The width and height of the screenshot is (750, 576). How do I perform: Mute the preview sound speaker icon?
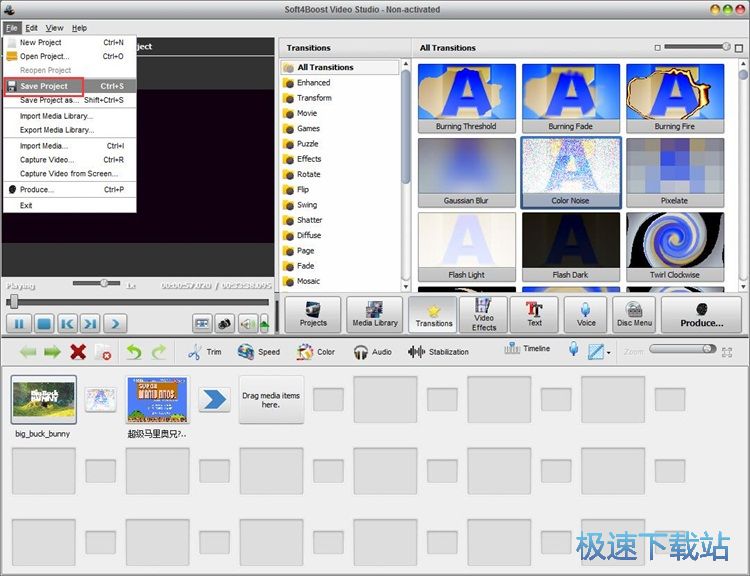(x=248, y=324)
